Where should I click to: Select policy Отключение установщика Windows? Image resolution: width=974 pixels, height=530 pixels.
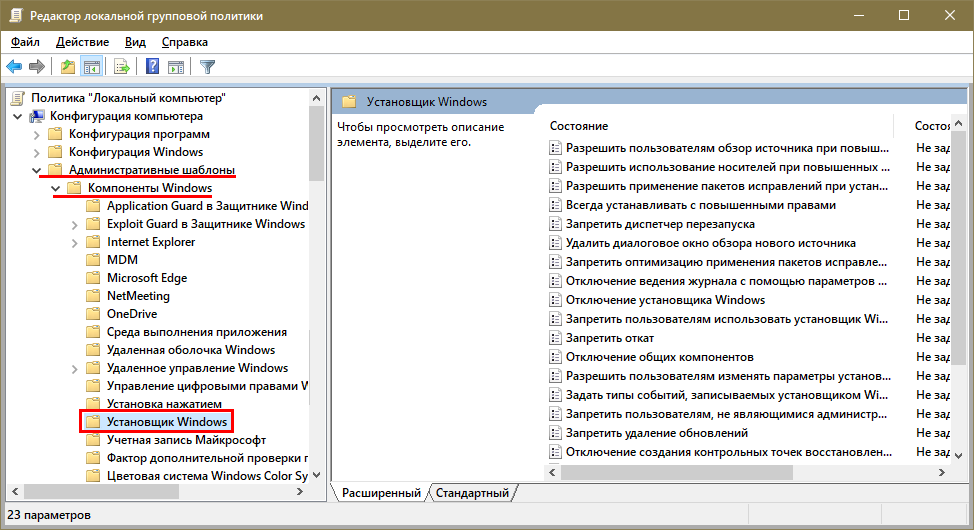[665, 300]
